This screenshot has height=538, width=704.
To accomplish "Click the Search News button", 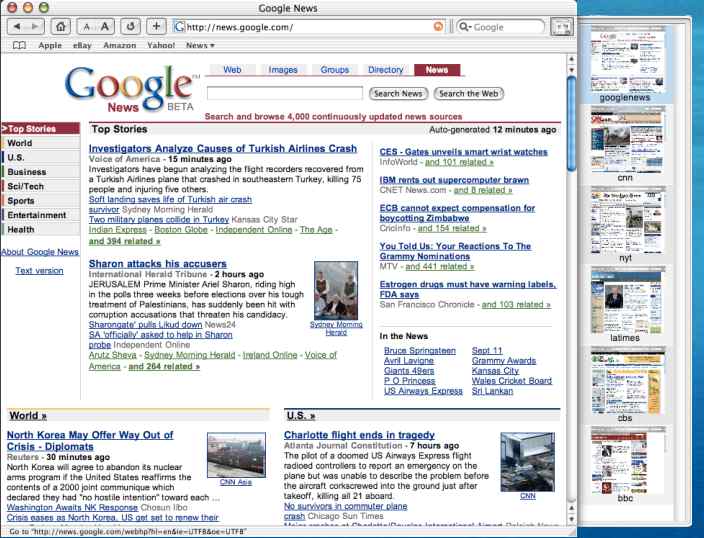I will 398,93.
